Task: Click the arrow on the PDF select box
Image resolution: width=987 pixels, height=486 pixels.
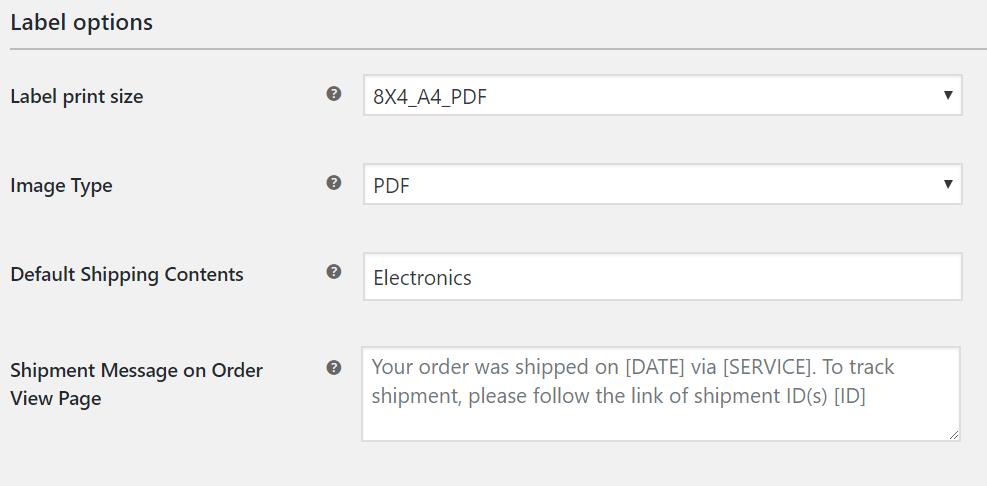Action: 947,184
